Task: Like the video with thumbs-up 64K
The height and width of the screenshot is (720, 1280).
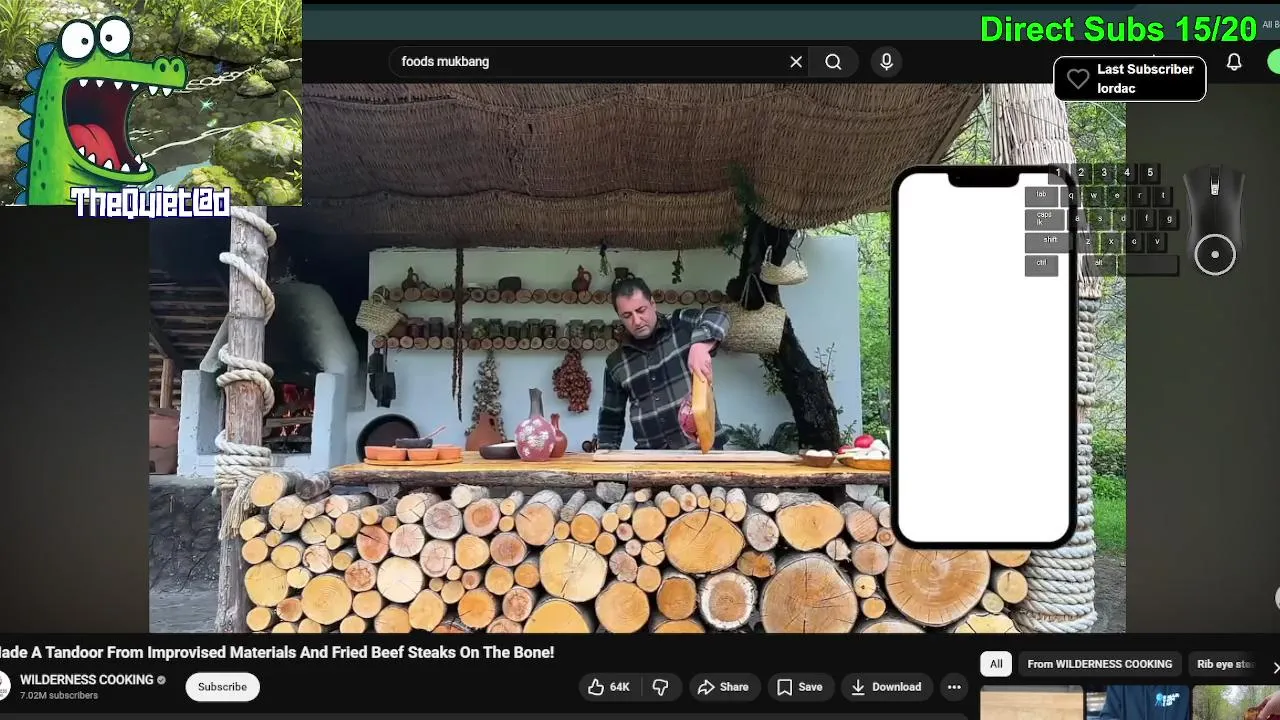Action: tap(608, 687)
